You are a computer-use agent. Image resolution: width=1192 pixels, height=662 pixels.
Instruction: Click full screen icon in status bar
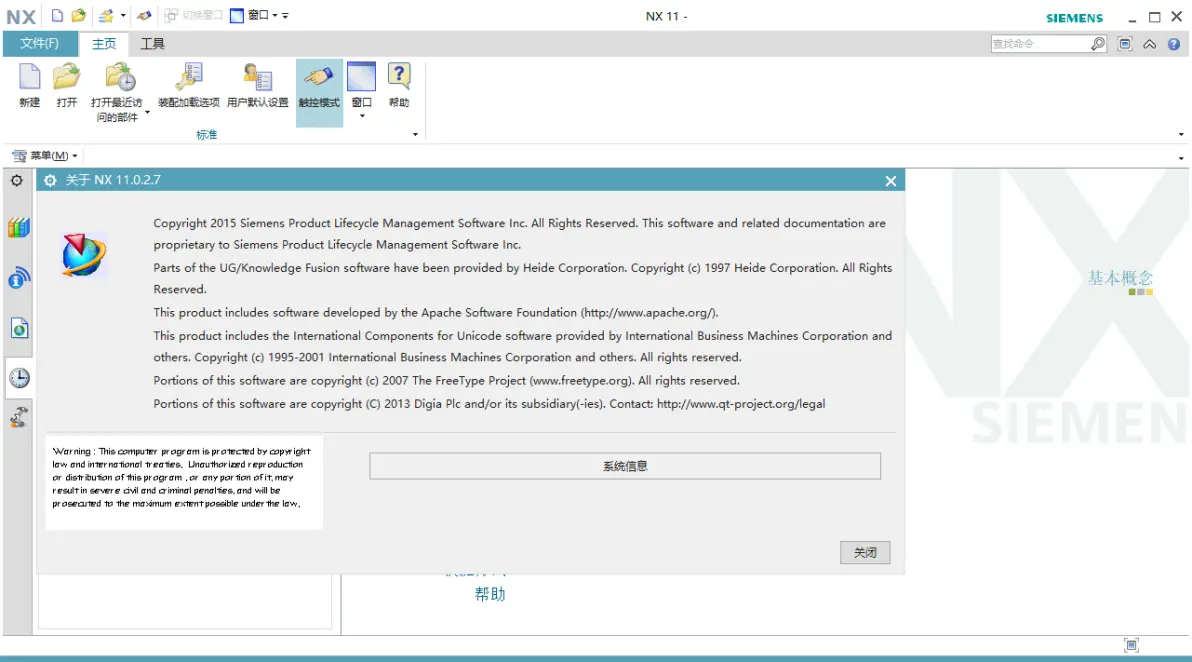click(1131, 645)
